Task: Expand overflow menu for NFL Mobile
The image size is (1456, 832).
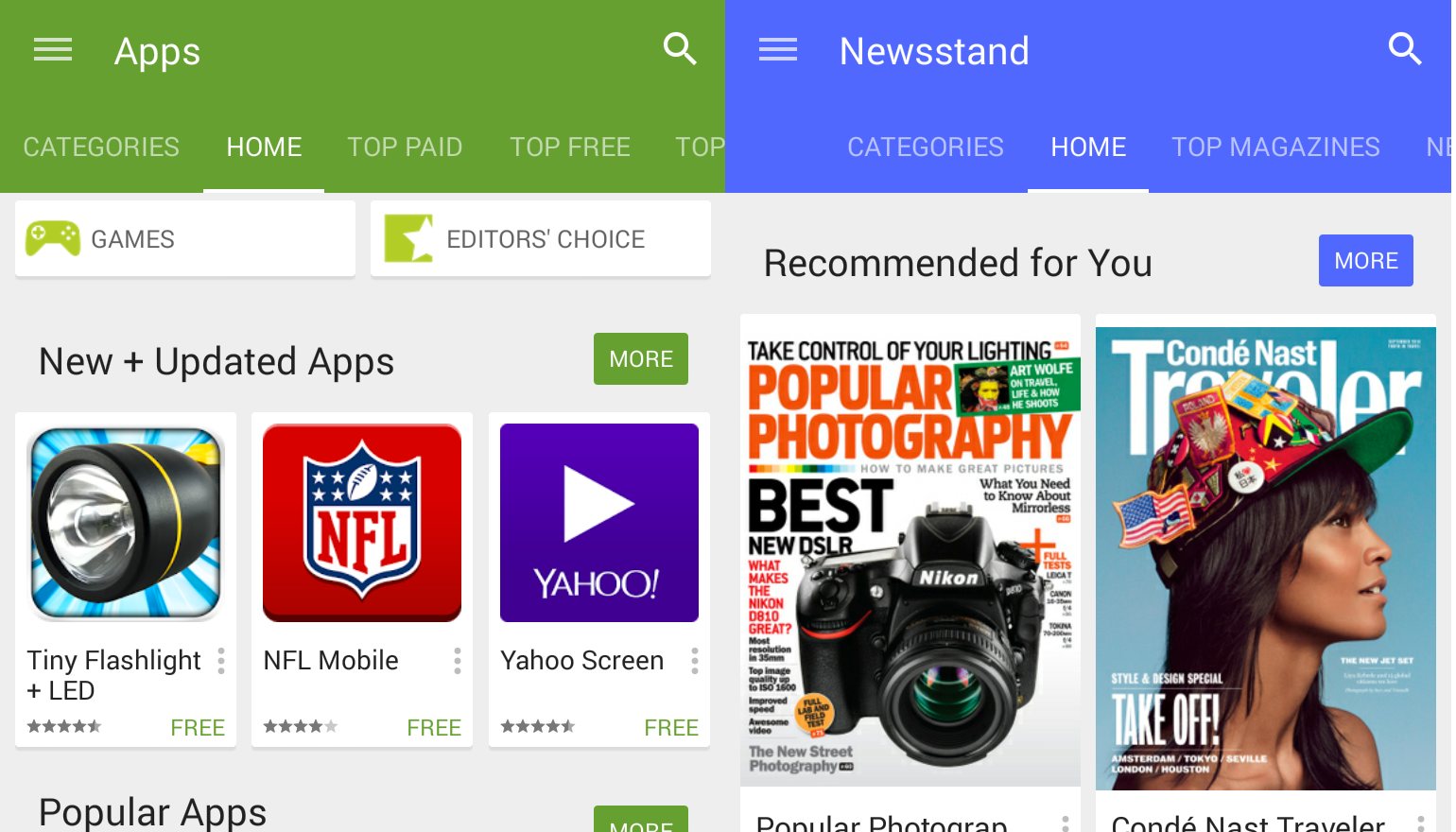Action: click(458, 661)
